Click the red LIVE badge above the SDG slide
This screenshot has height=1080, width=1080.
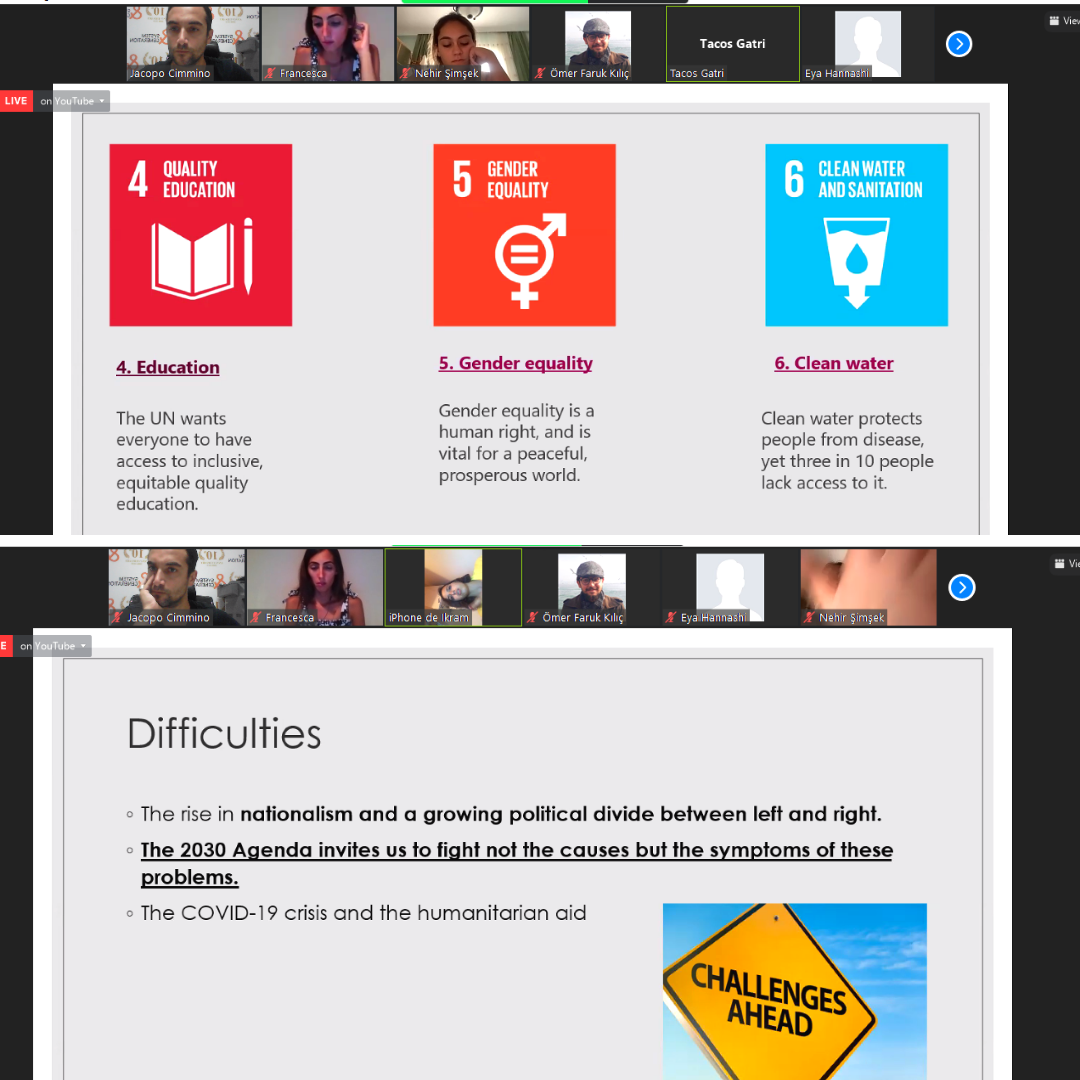tap(16, 101)
